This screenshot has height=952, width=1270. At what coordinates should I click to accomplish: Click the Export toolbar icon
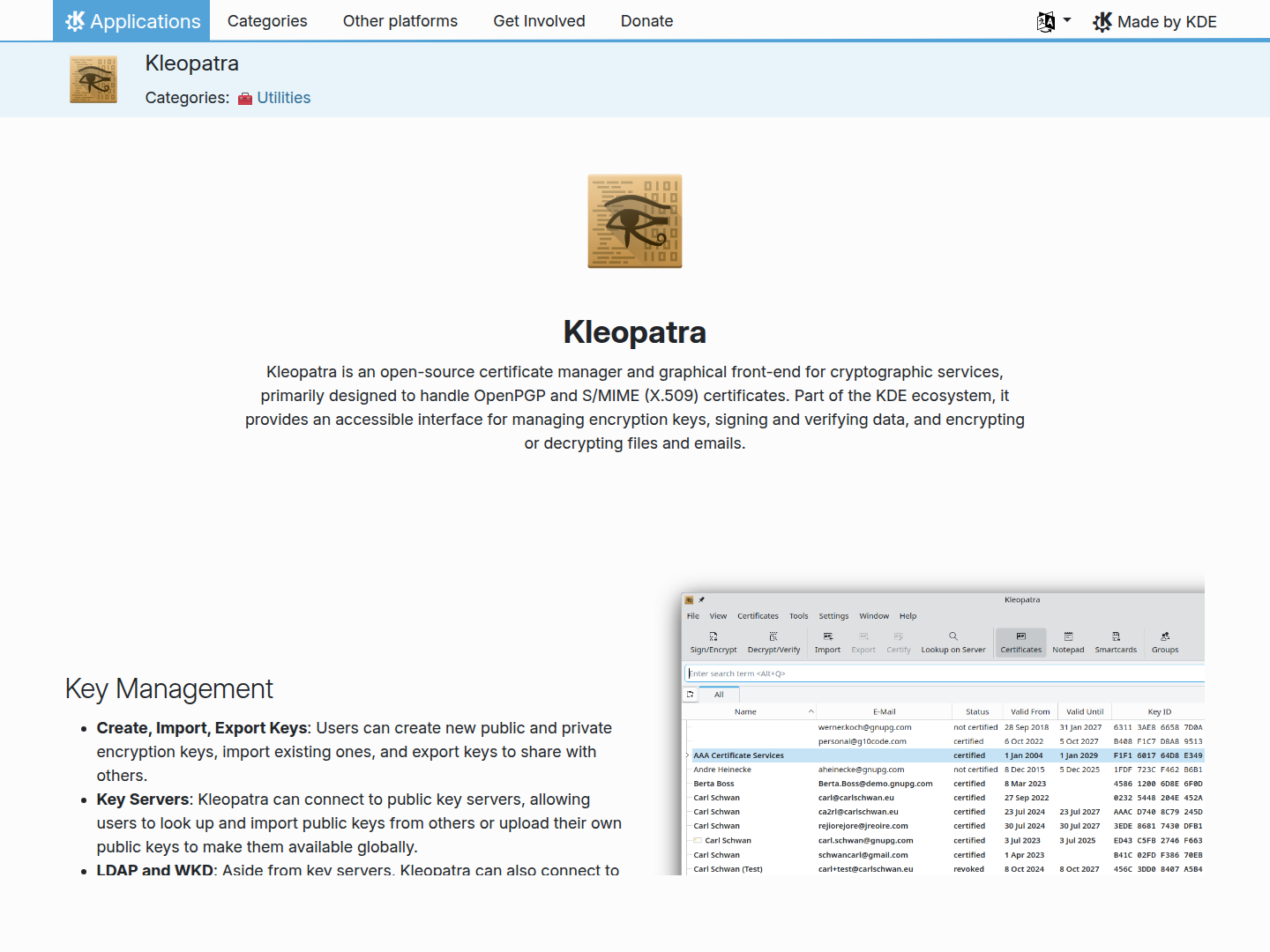[863, 636]
